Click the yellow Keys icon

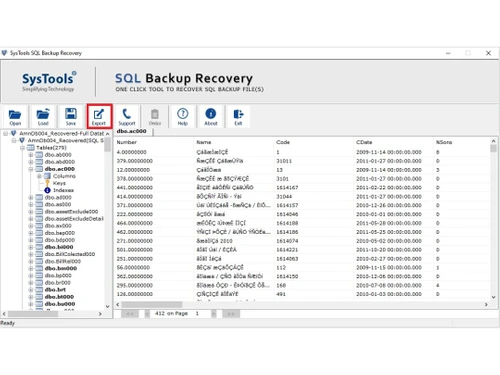(x=47, y=183)
